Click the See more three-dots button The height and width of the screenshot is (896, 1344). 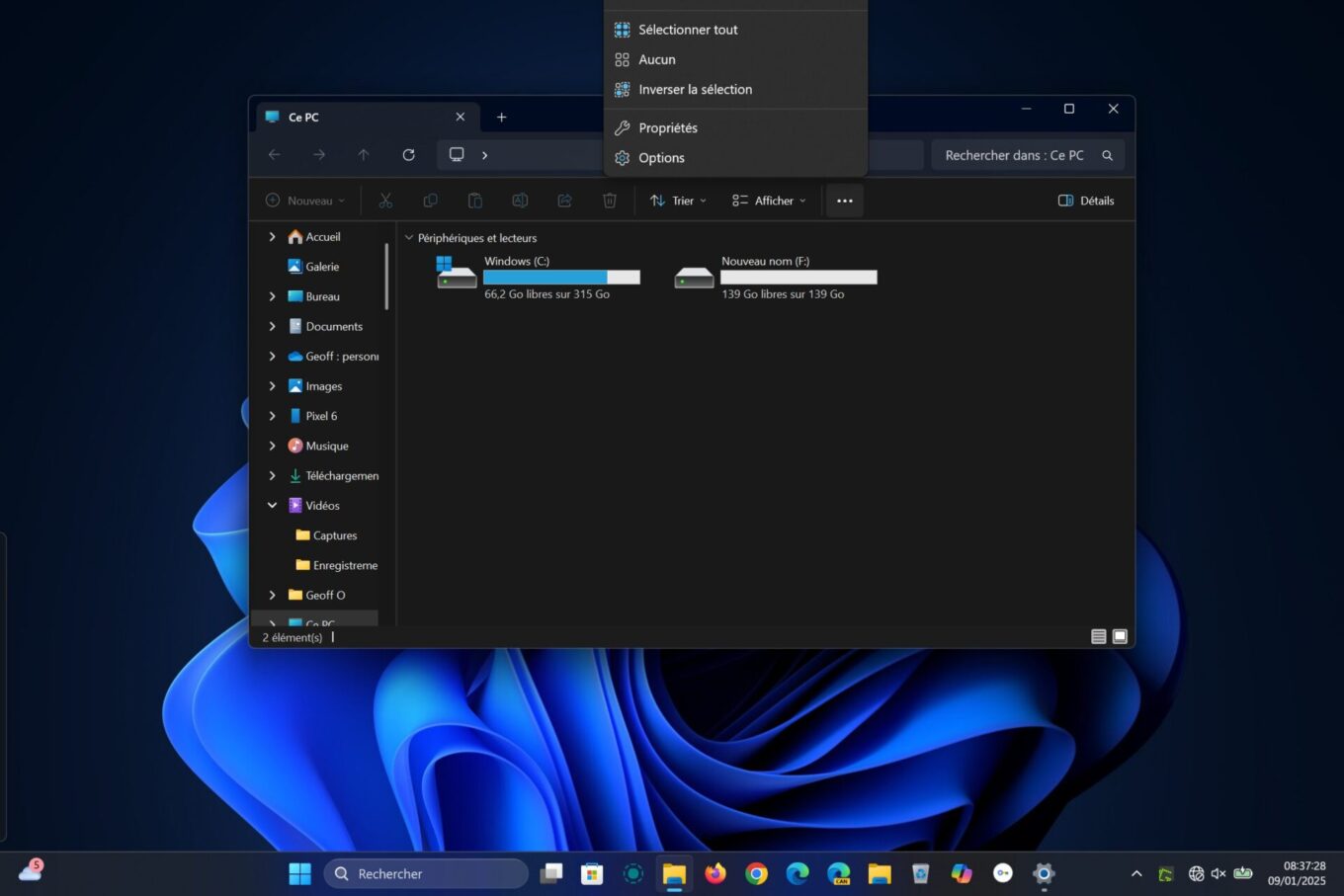844,201
